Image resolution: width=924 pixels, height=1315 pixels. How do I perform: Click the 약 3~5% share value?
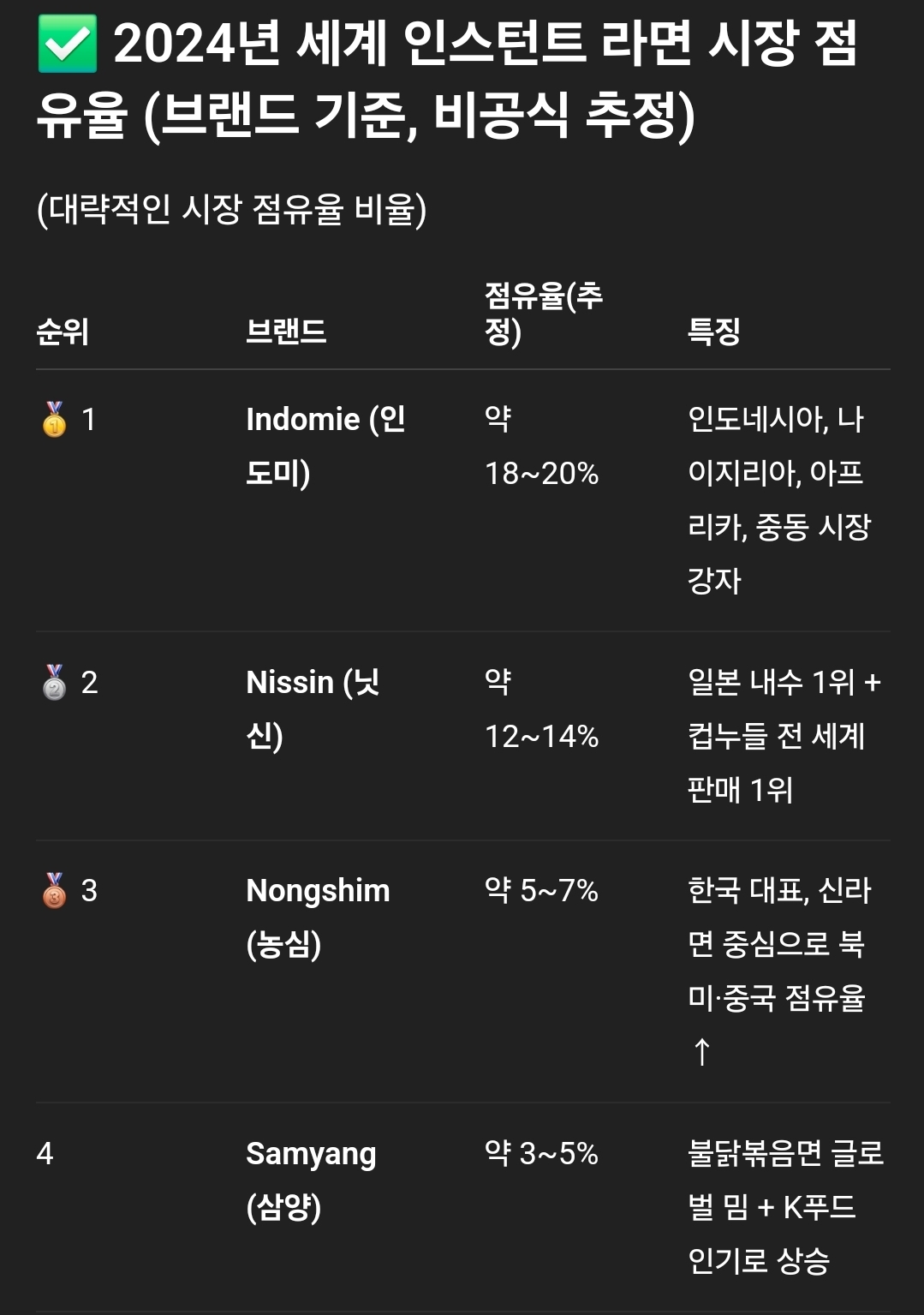click(x=541, y=1154)
